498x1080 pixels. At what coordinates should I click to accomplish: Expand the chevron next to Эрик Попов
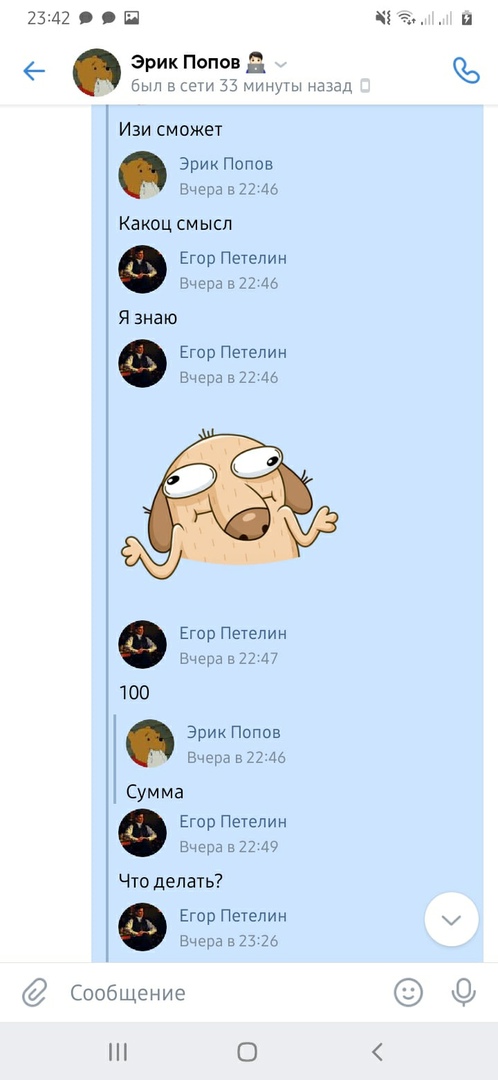pos(280,65)
